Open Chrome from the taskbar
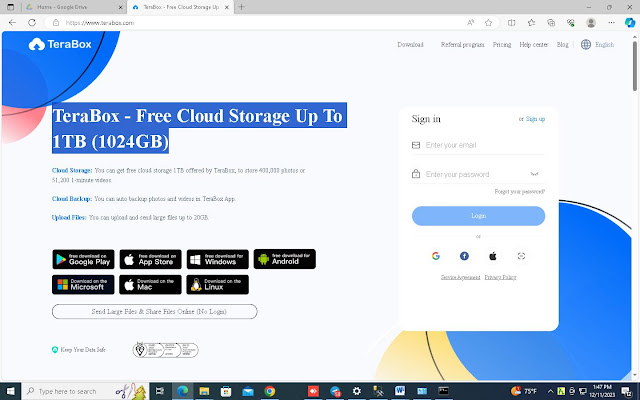 tap(269, 391)
